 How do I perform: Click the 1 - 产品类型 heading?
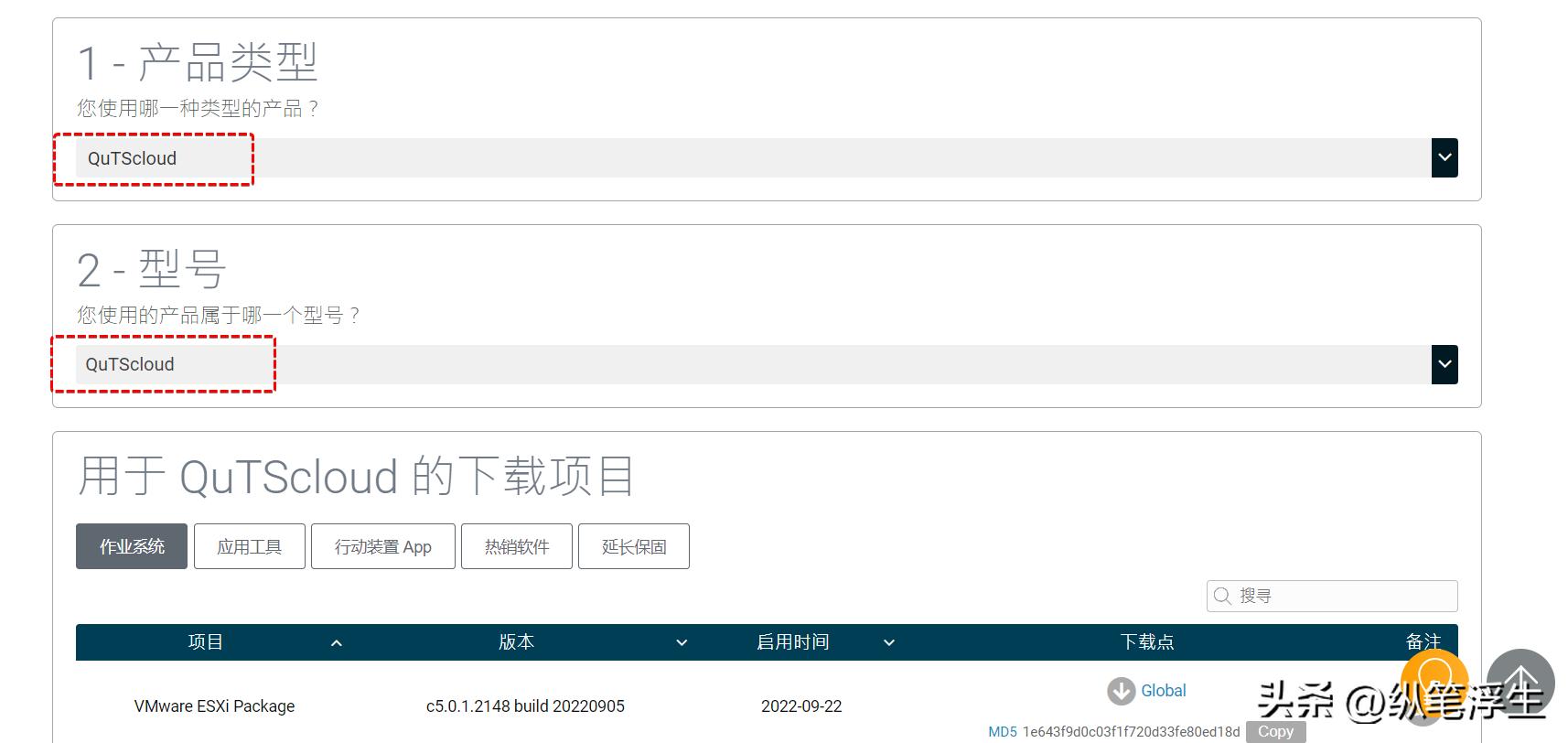198,63
